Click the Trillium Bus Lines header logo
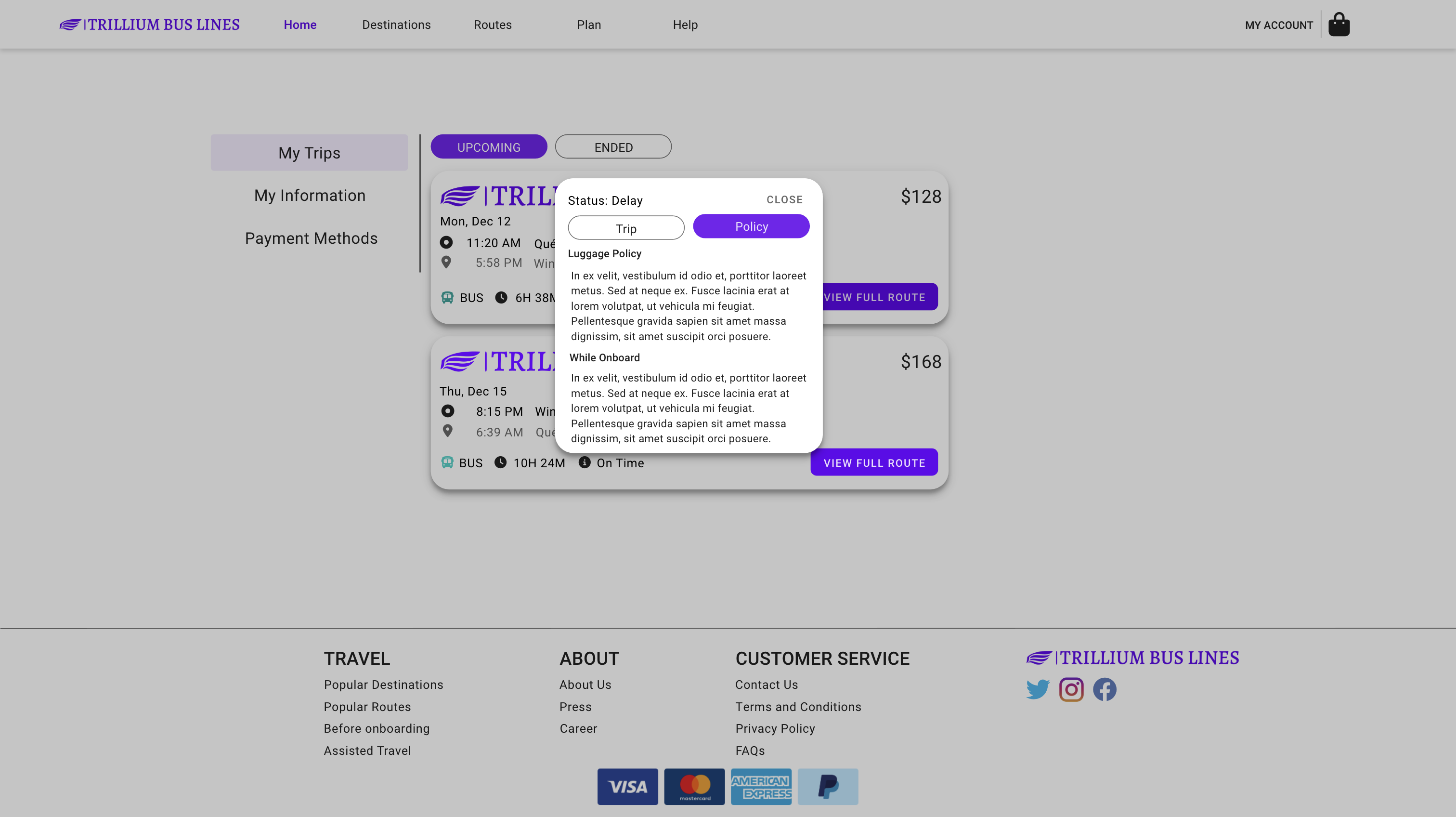Viewport: 1456px width, 817px height. click(150, 24)
